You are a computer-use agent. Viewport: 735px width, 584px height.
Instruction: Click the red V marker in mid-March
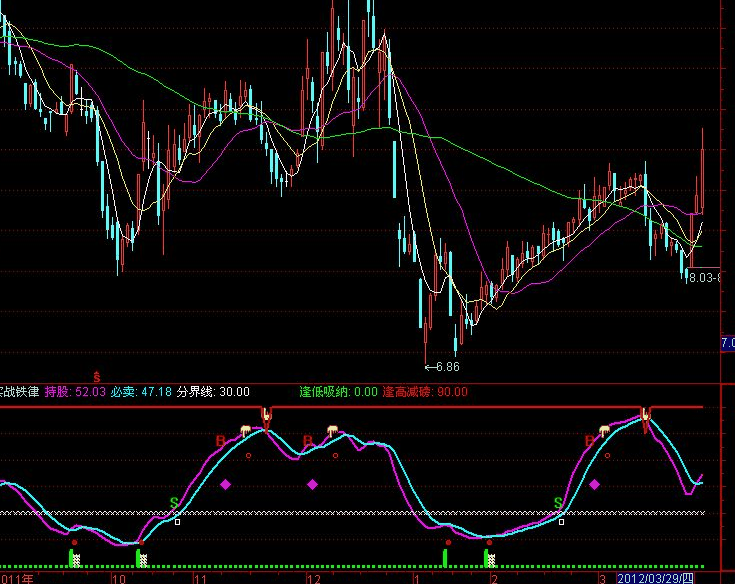click(646, 419)
